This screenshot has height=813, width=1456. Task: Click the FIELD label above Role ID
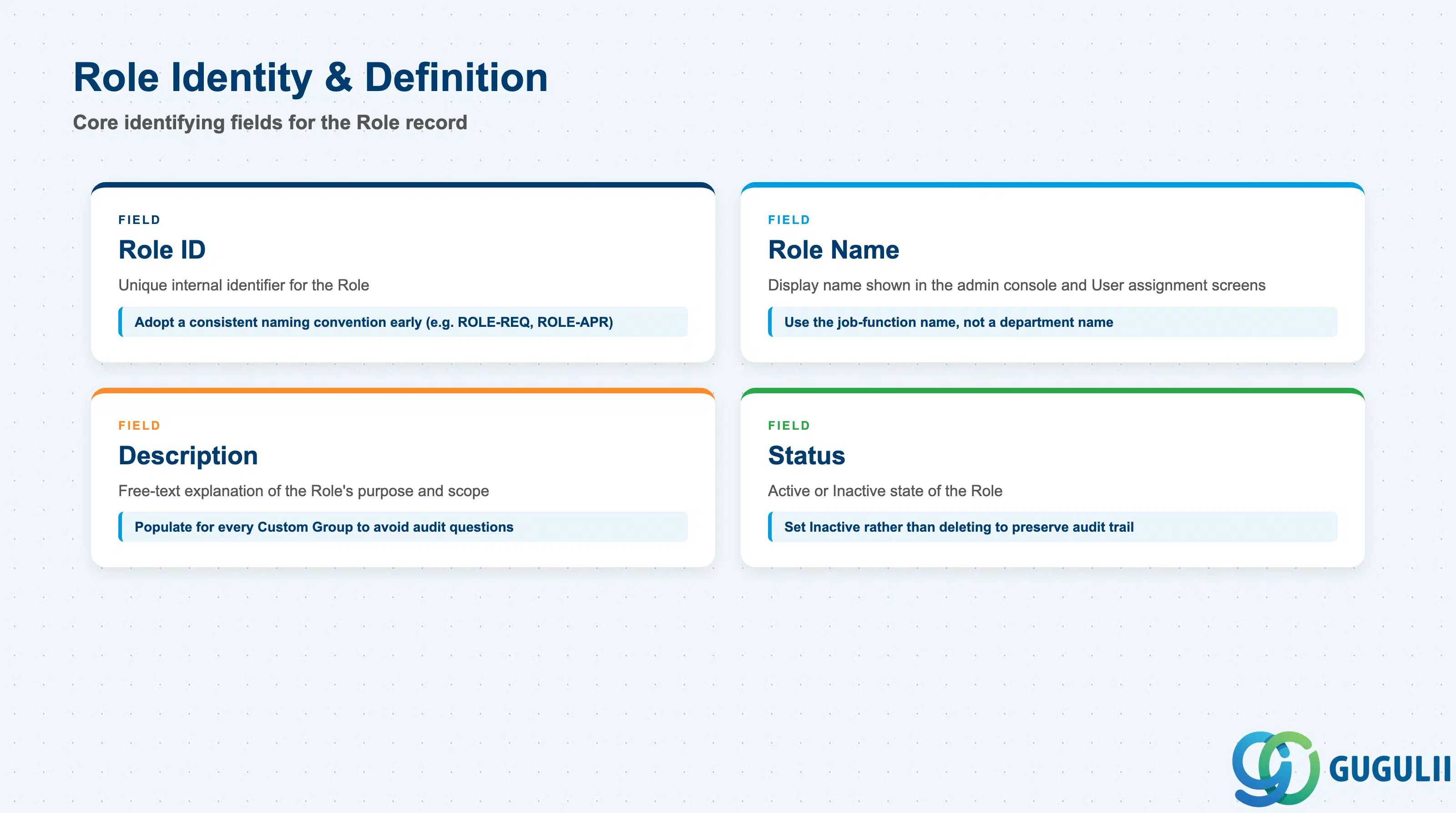(139, 220)
